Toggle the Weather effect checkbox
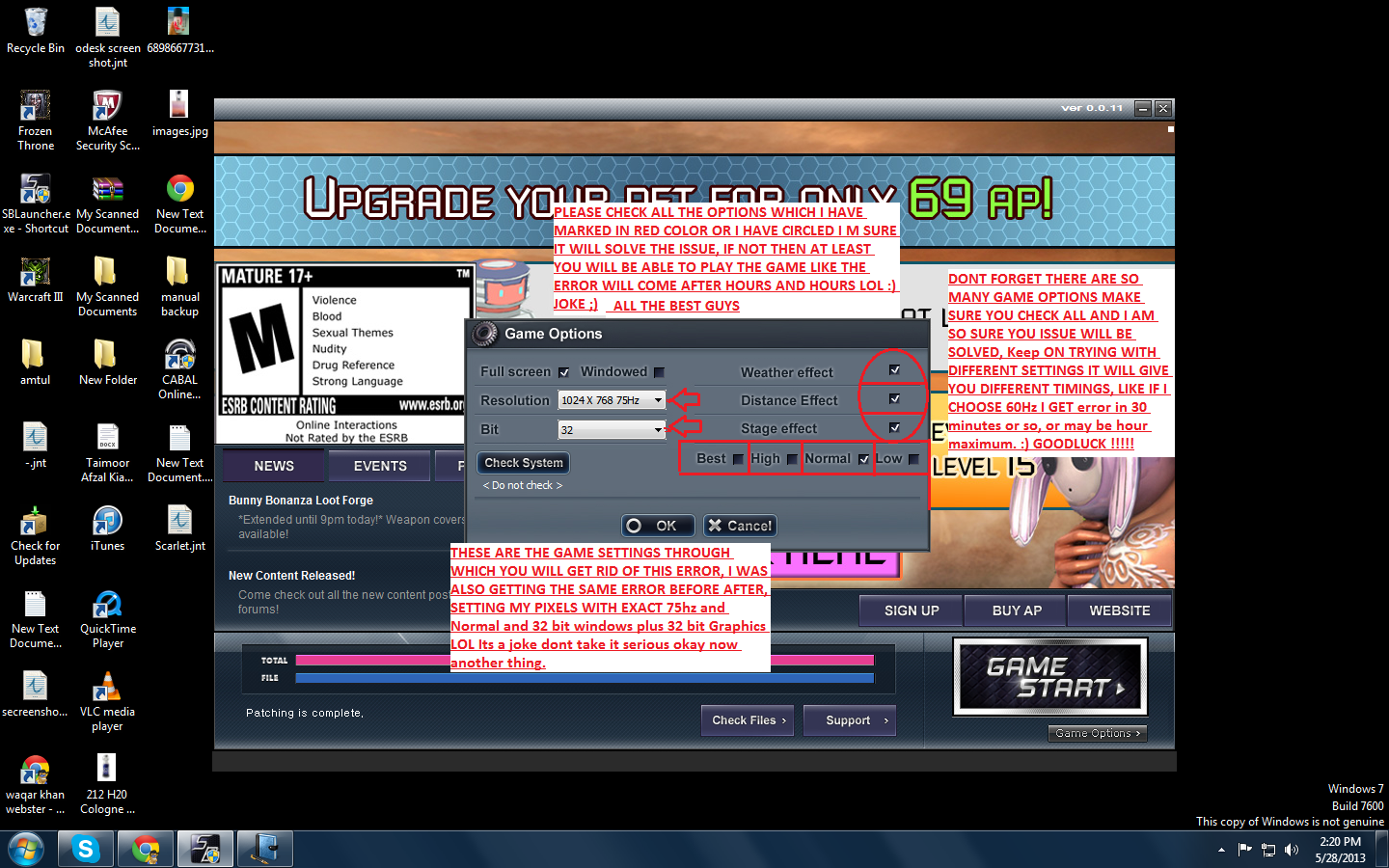The image size is (1389, 868). [894, 370]
